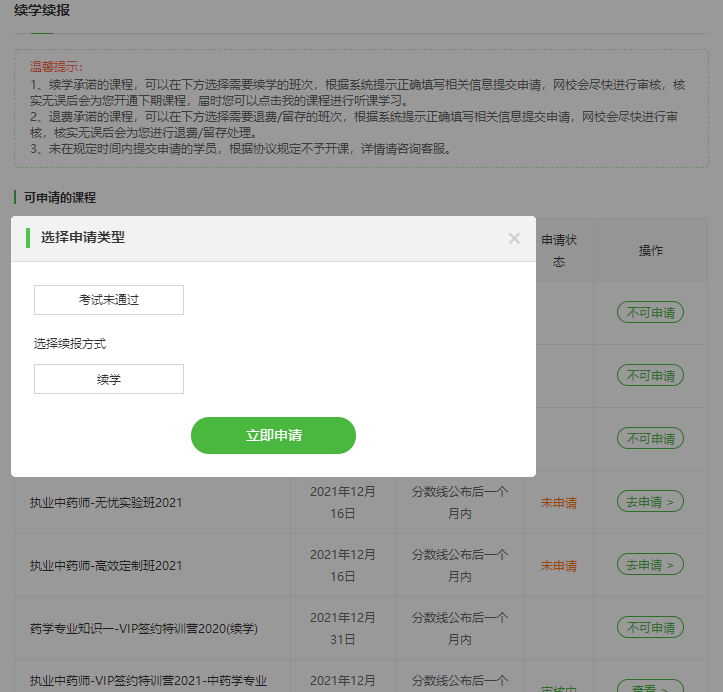The width and height of the screenshot is (723, 692).
Task: Click the 选择申请类型 dialog title
Action: (x=83, y=237)
